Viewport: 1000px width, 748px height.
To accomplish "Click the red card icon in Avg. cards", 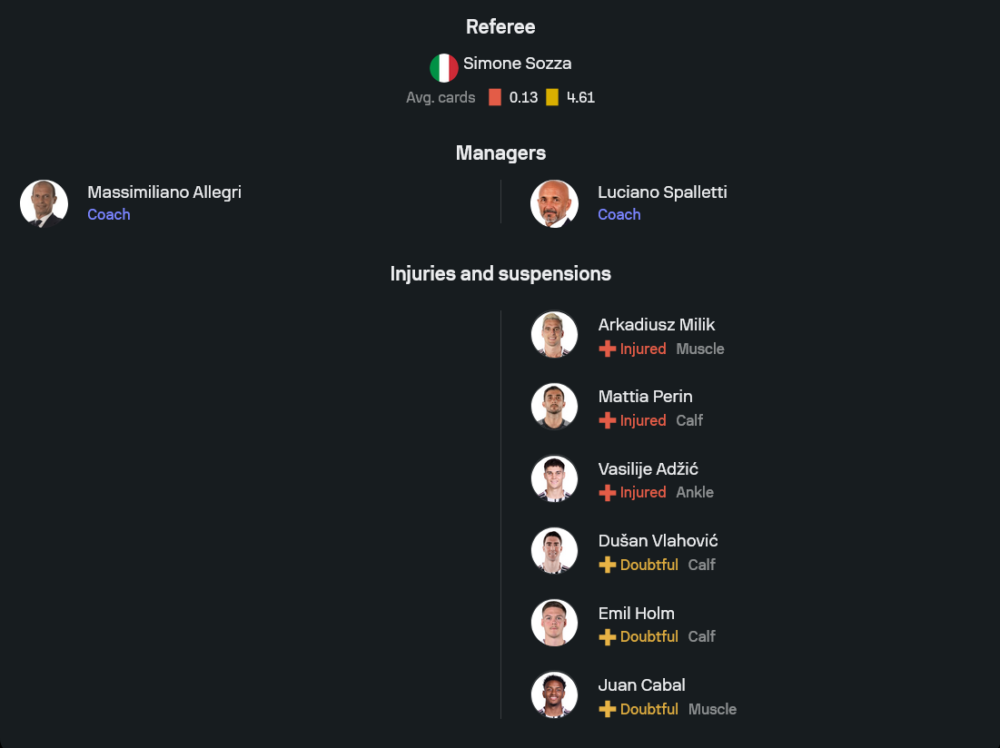I will click(495, 98).
